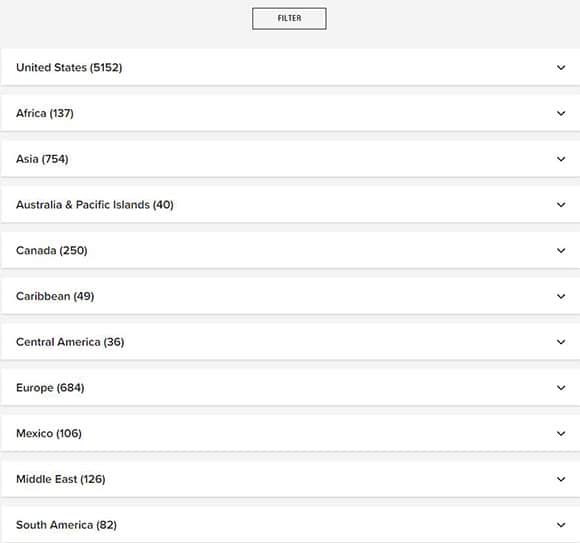
Task: Open Europe chevron arrow
Action: (561, 388)
